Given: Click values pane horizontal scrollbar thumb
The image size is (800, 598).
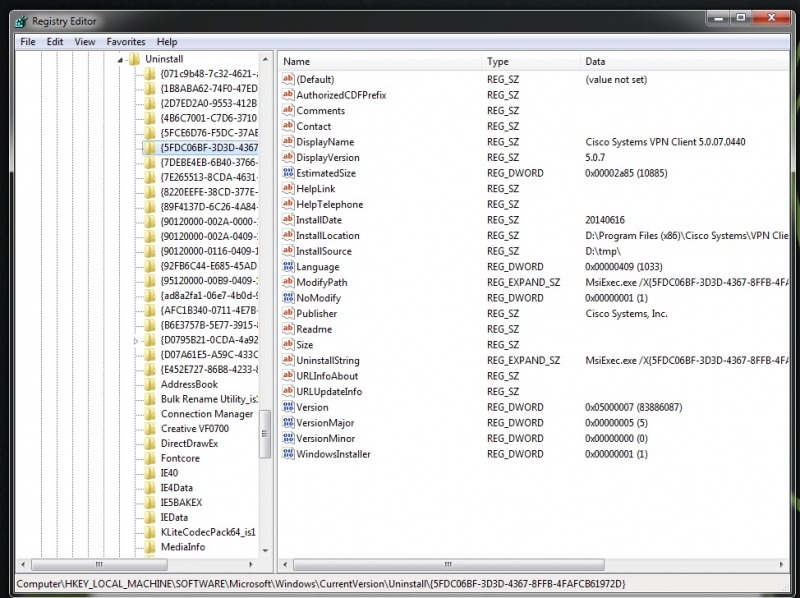Looking at the screenshot, I should tap(448, 564).
